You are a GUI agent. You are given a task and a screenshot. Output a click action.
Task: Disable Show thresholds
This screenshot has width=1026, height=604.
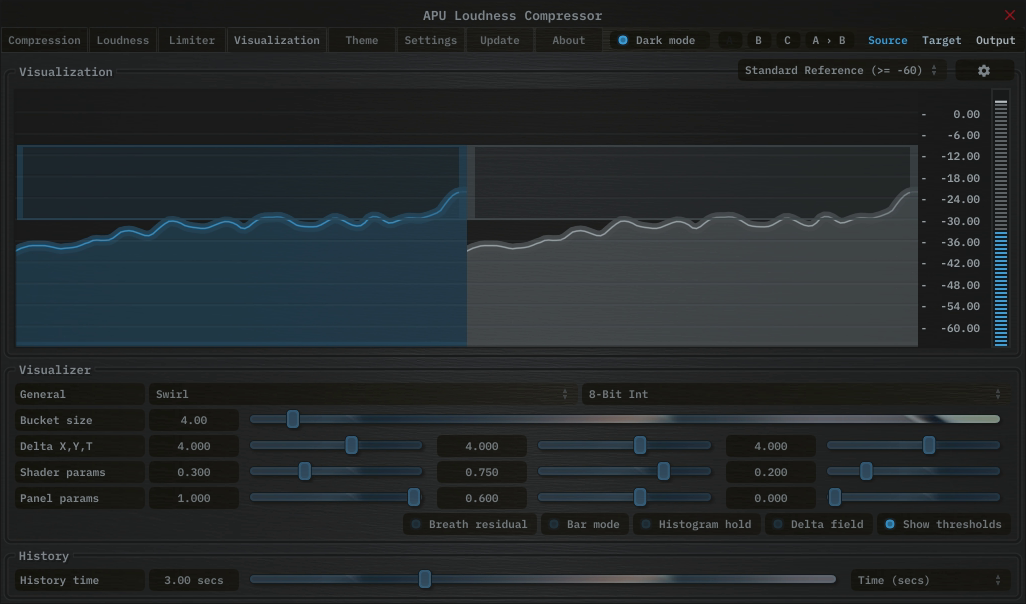click(x=943, y=524)
